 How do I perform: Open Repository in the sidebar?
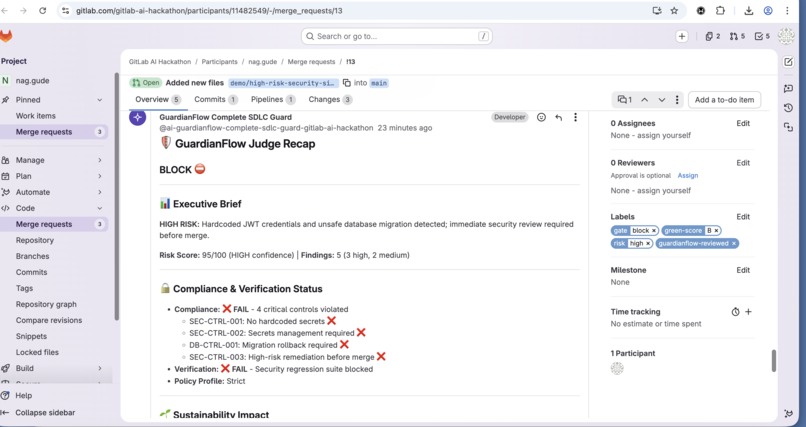click(34, 240)
